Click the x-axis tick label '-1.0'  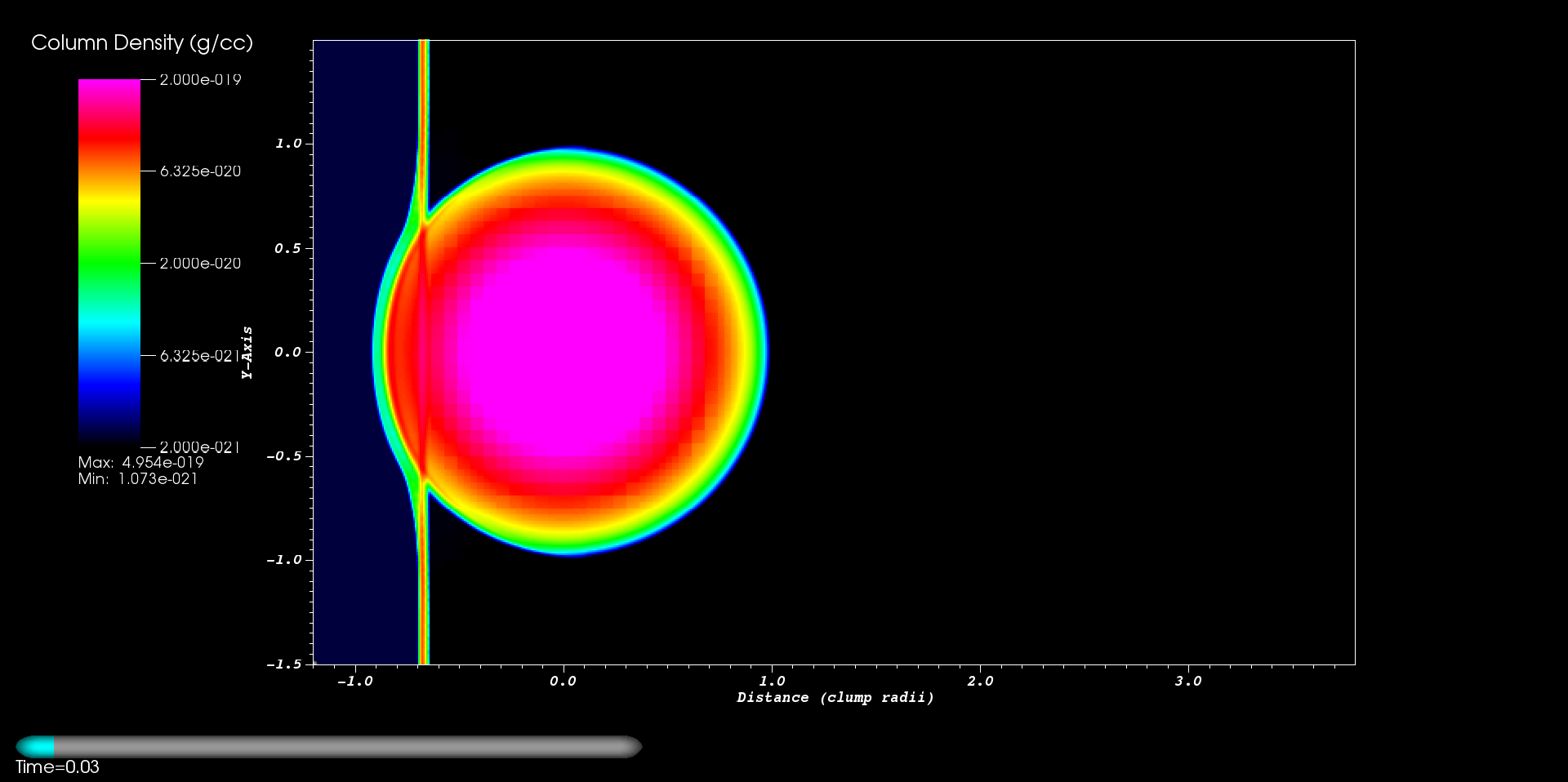coord(355,682)
